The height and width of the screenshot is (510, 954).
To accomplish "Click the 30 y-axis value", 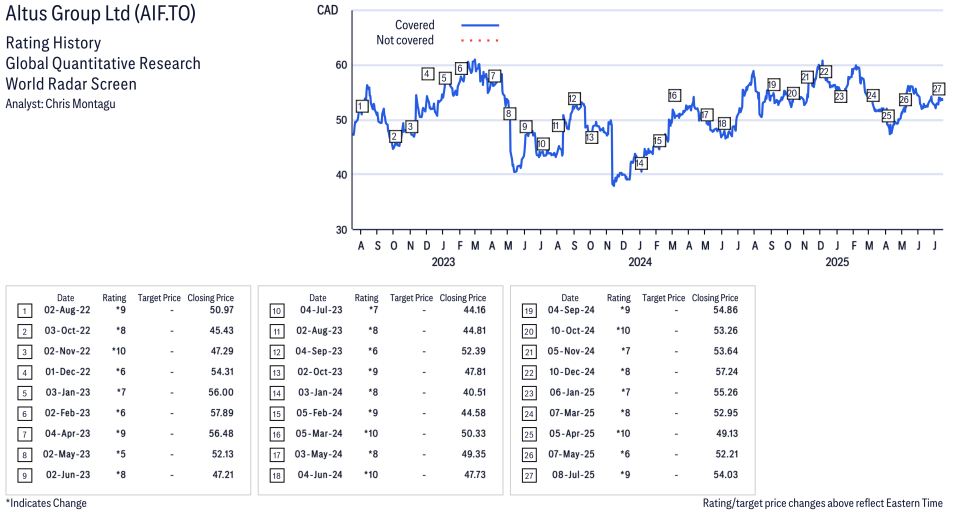I will point(341,230).
